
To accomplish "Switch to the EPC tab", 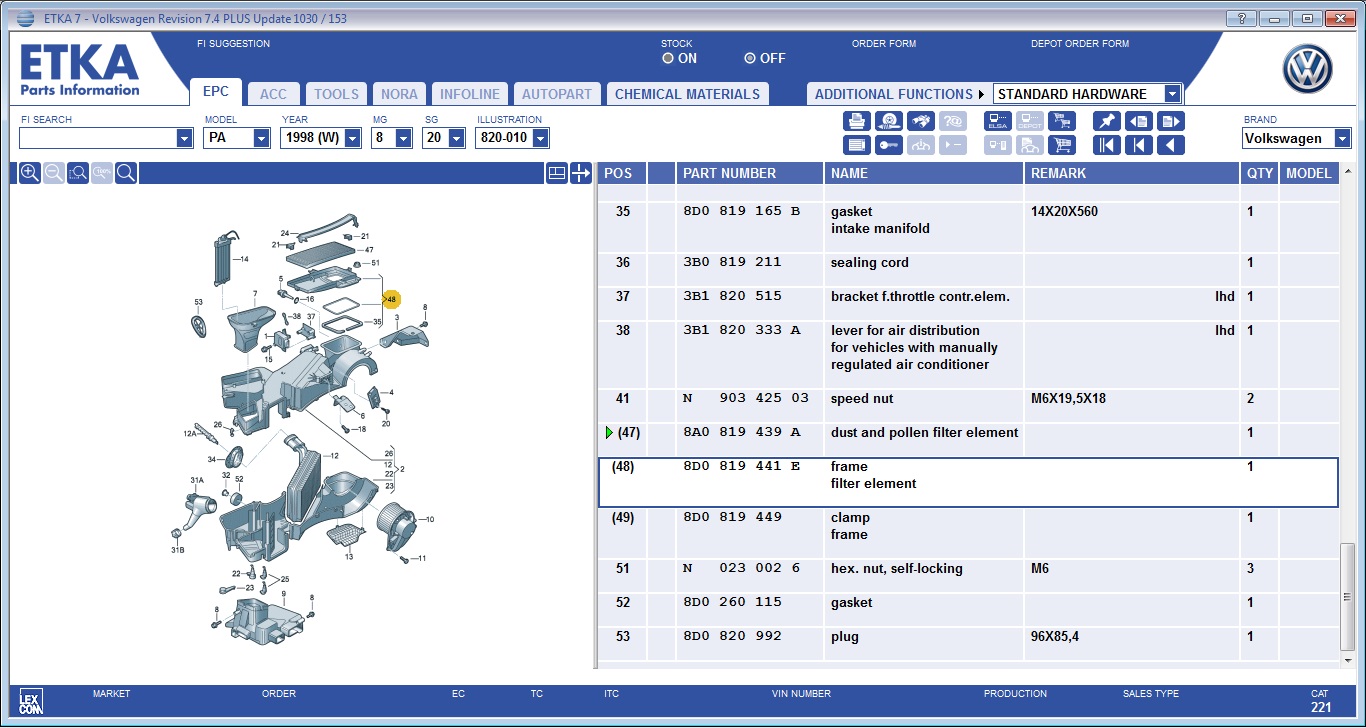I will pyautogui.click(x=216, y=92).
